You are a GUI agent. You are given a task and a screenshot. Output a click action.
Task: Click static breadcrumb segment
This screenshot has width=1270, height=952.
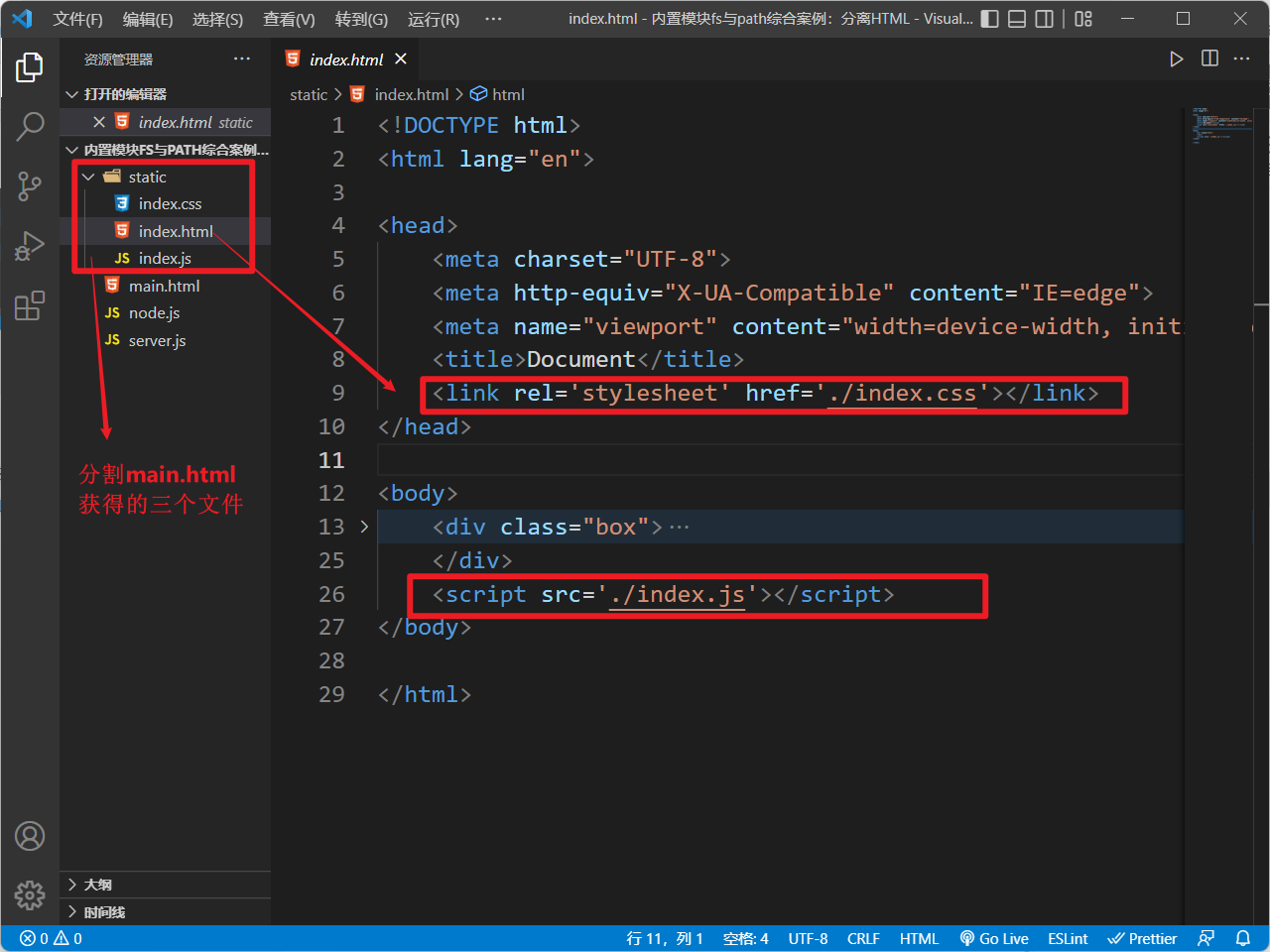309,94
